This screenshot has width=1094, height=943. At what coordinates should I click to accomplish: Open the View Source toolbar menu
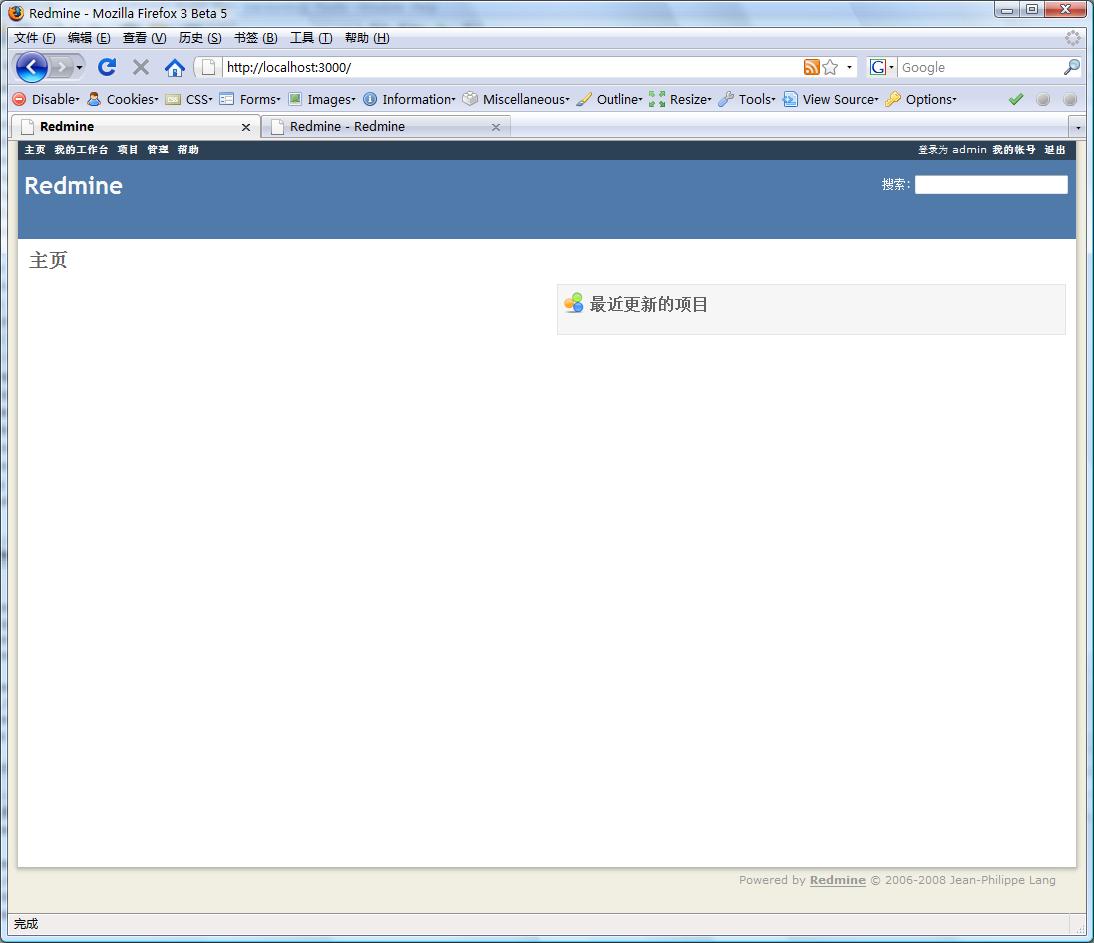(830, 99)
